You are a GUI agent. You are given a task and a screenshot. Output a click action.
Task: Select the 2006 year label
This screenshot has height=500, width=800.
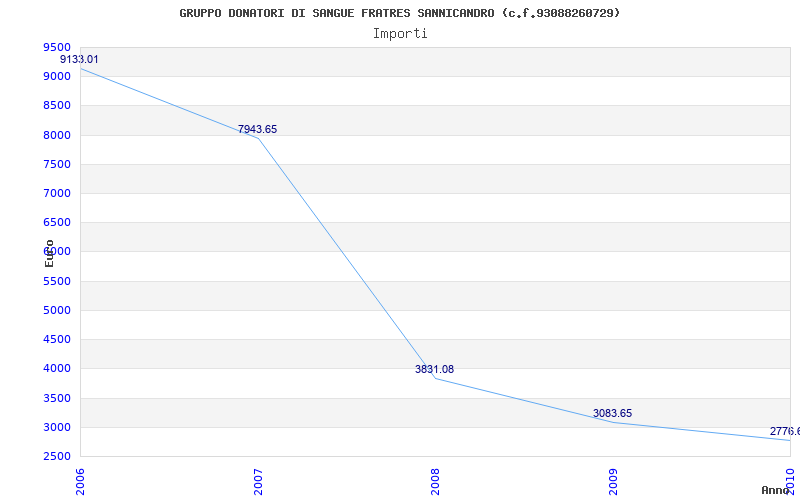[x=80, y=482]
